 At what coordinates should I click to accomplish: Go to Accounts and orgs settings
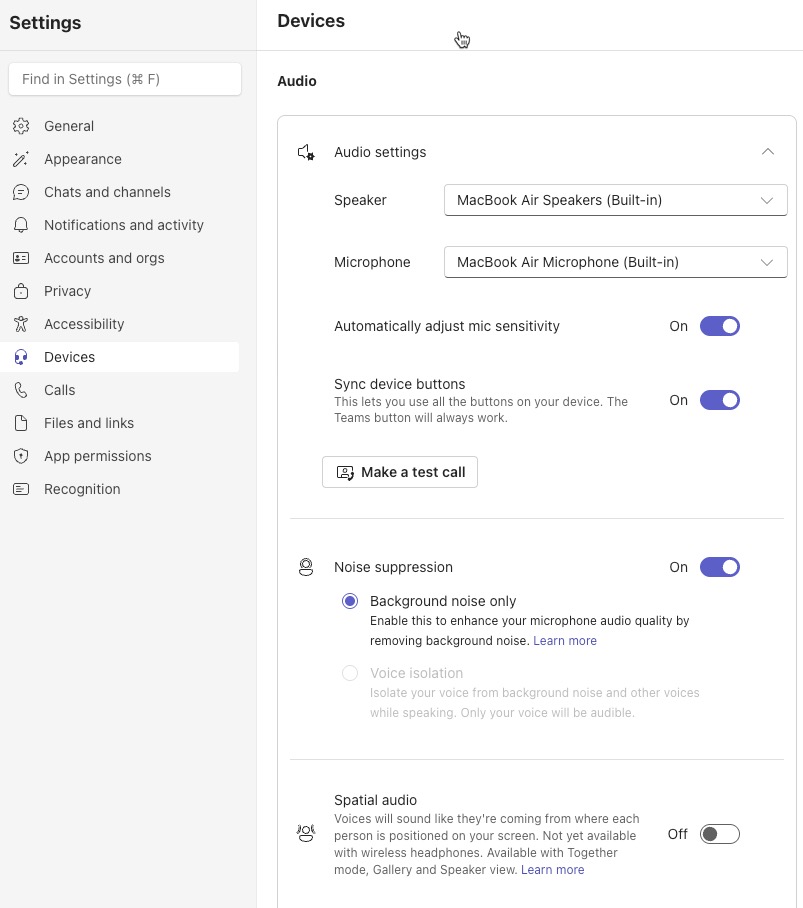pos(104,258)
